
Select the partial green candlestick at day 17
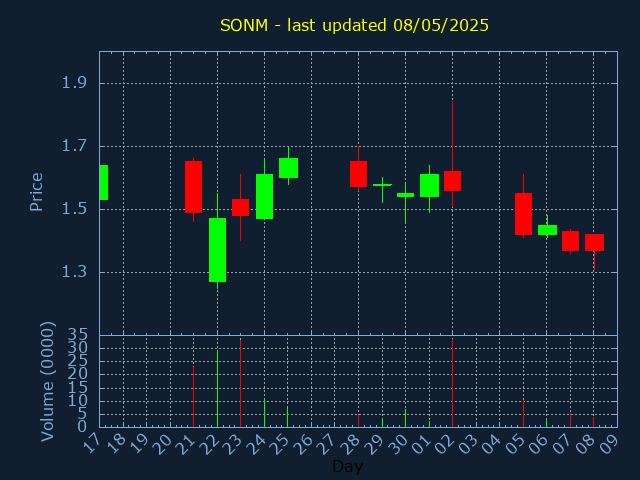[x=104, y=182]
